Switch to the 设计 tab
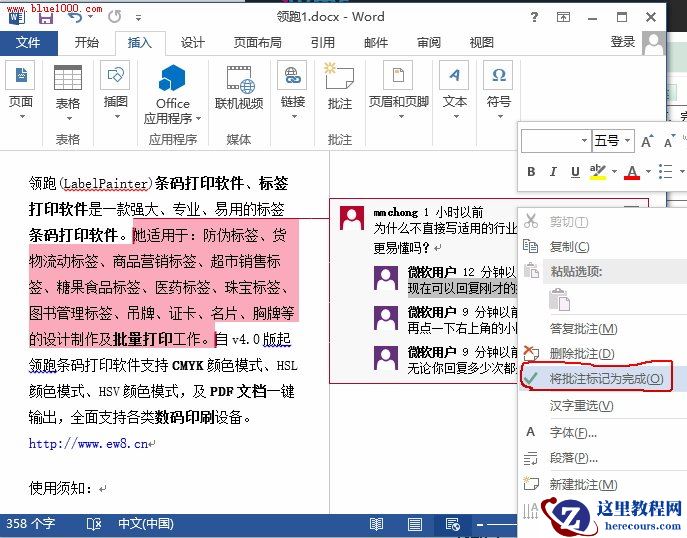The height and width of the screenshot is (538, 687). [x=192, y=42]
